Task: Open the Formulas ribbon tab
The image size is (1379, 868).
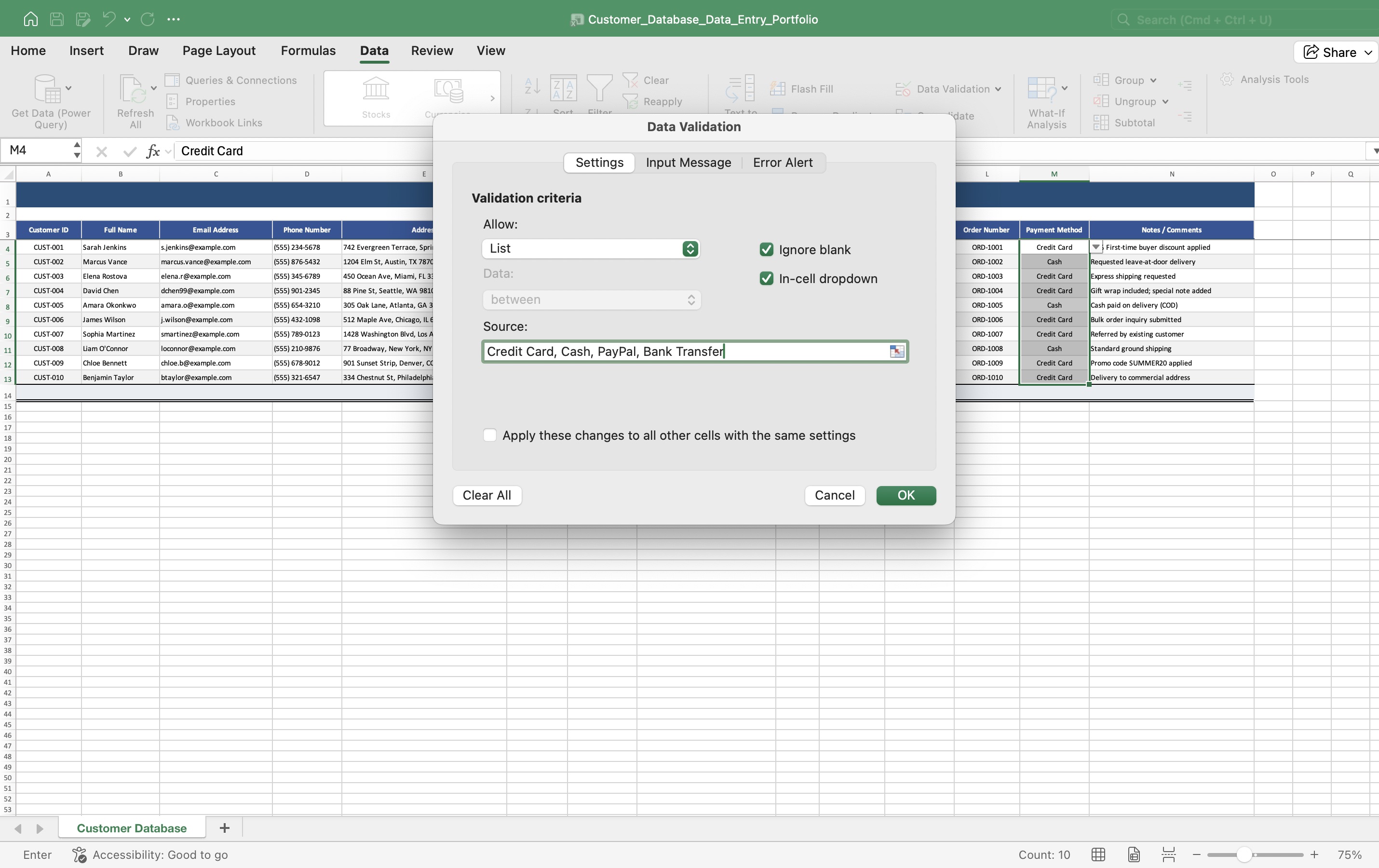Action: click(x=308, y=50)
